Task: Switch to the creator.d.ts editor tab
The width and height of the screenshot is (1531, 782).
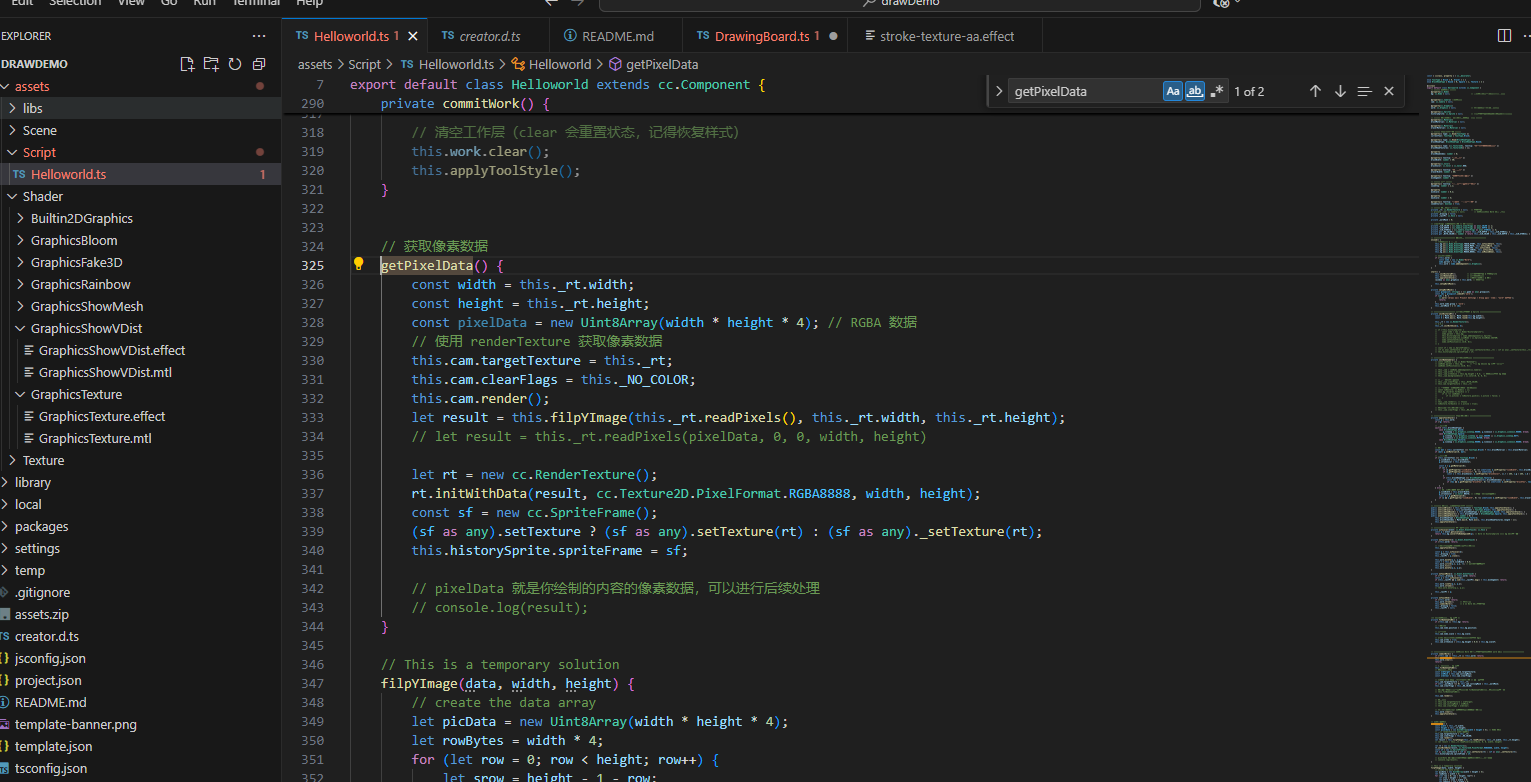Action: [490, 36]
